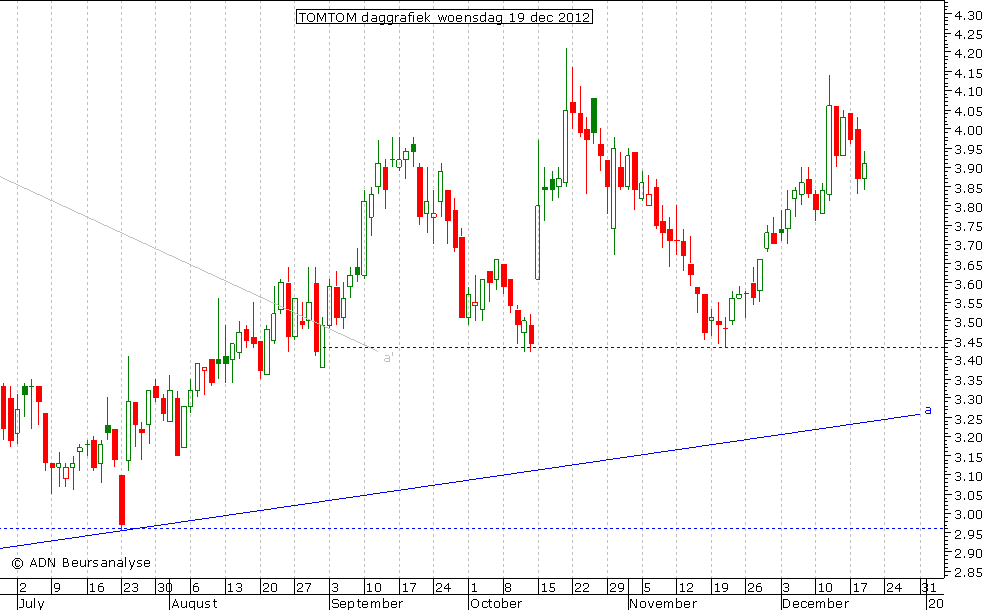Screen dimensions: 985x610
Task: Click the 'August' month label
Action: coord(195,604)
